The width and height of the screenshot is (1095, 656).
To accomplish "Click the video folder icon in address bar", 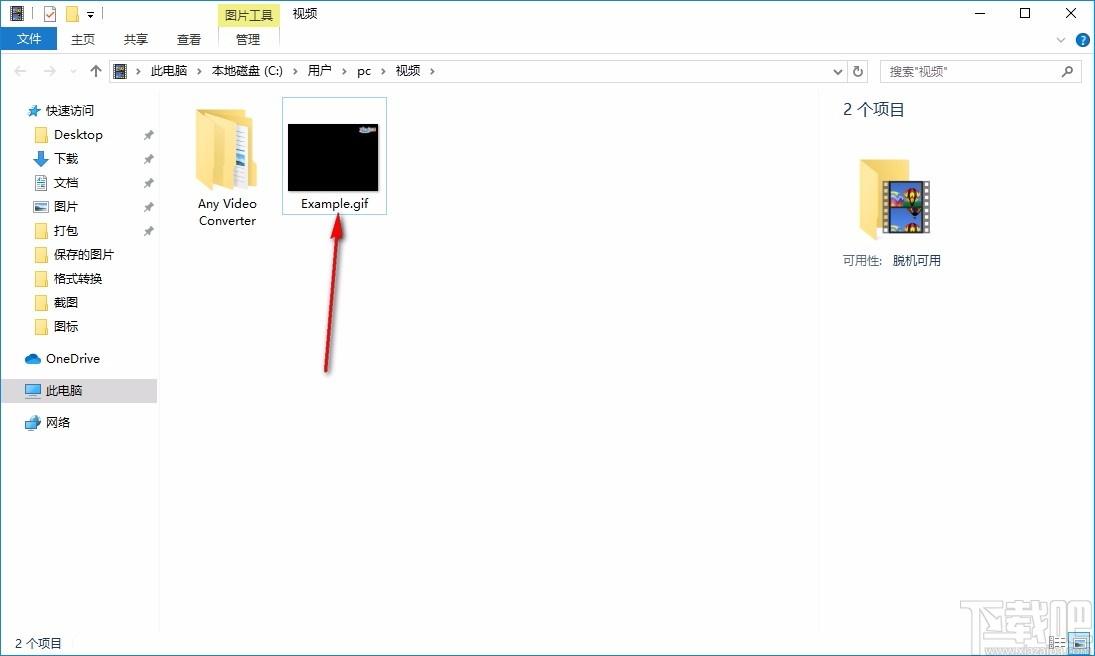I will tap(120, 71).
